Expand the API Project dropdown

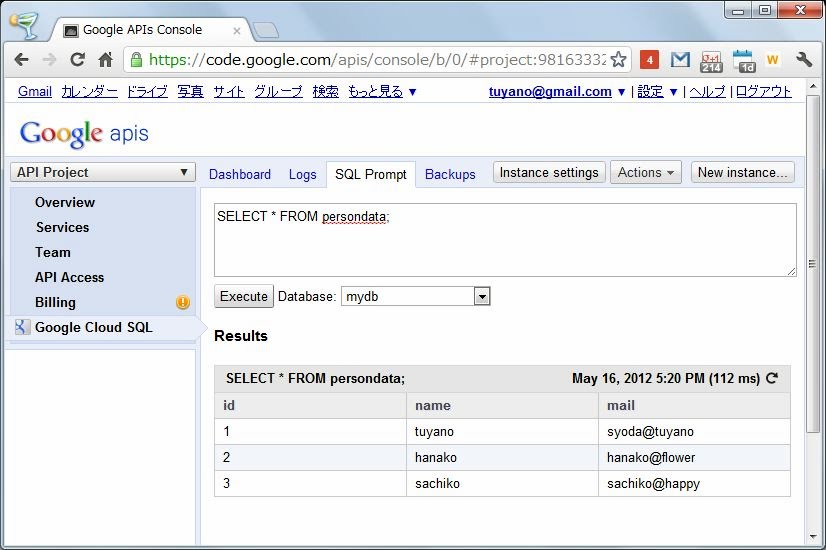coord(103,172)
